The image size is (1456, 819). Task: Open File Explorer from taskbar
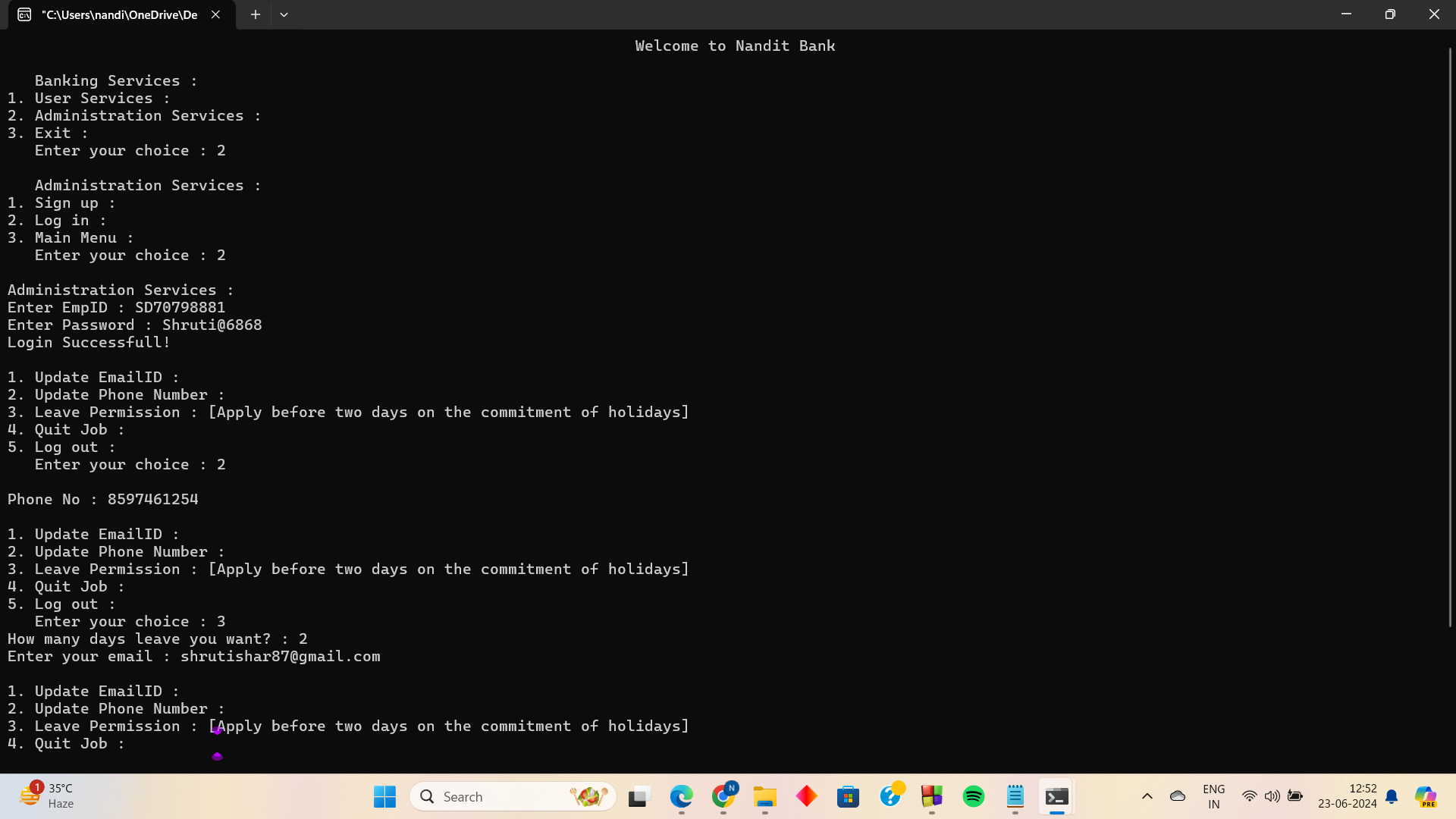[x=764, y=796]
